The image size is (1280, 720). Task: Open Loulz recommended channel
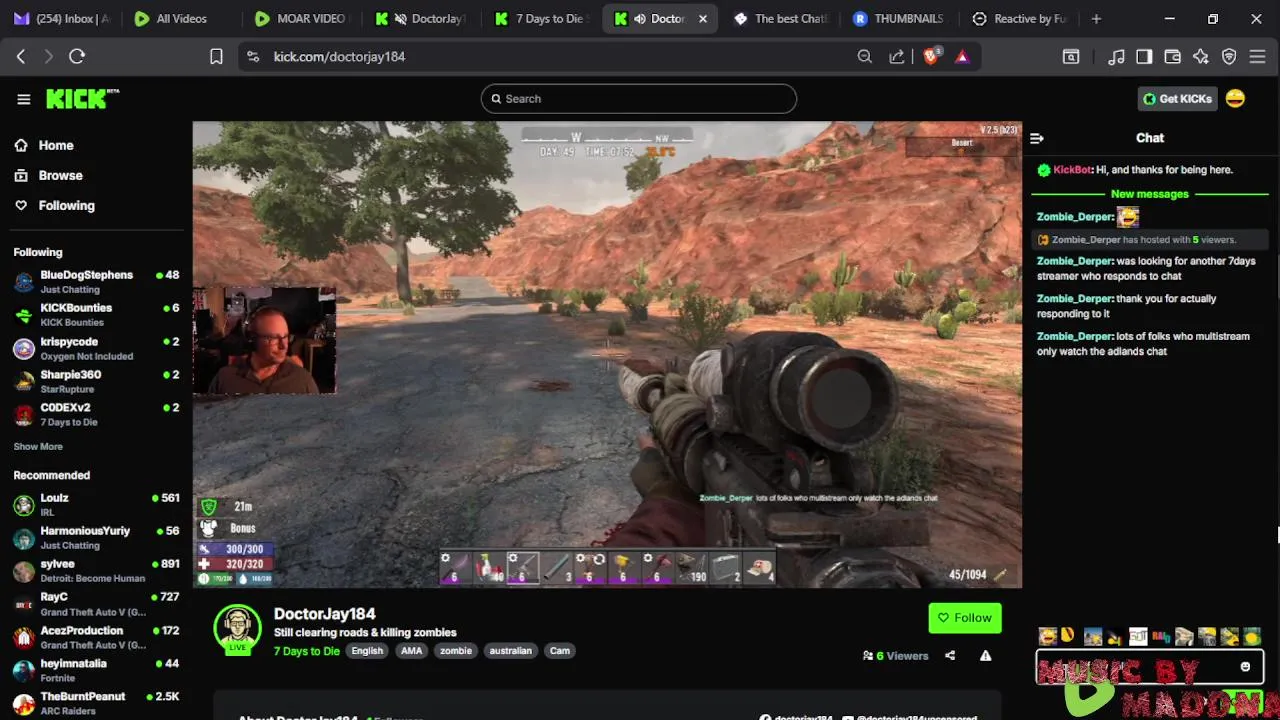tap(96, 504)
